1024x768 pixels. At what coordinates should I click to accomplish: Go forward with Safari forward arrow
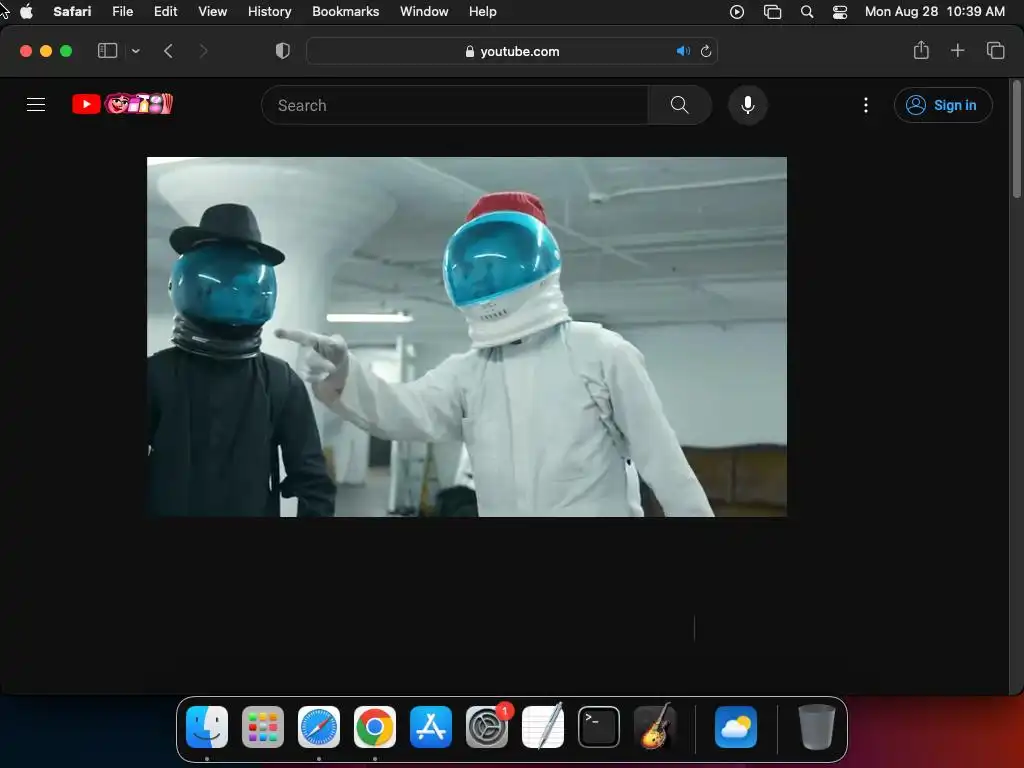(203, 51)
